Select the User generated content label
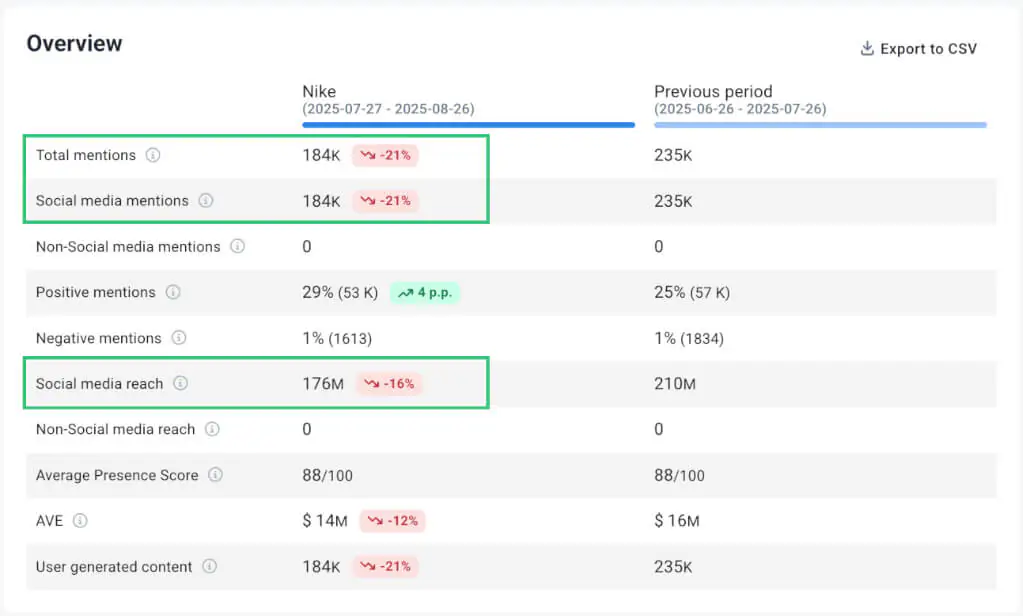Viewport: 1023px width, 616px height. click(x=114, y=566)
